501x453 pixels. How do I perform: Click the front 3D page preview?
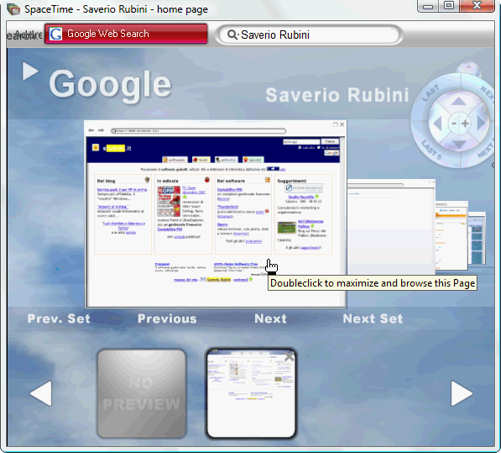216,213
